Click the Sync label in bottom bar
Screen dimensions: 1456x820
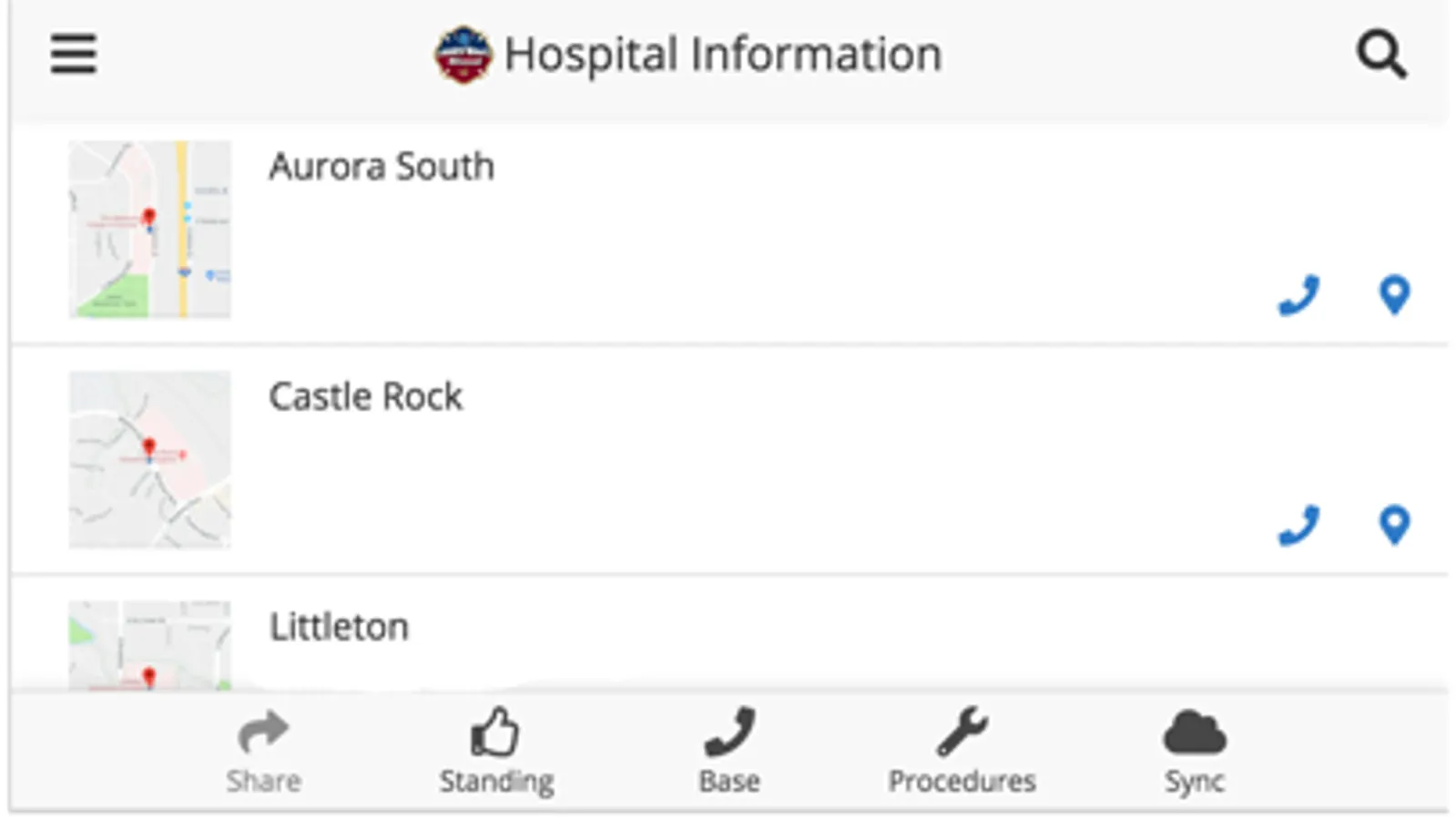tap(1195, 782)
